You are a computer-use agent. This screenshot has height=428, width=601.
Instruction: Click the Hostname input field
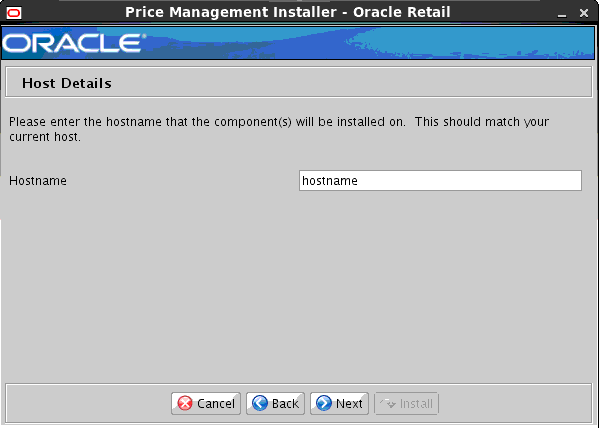pos(440,180)
